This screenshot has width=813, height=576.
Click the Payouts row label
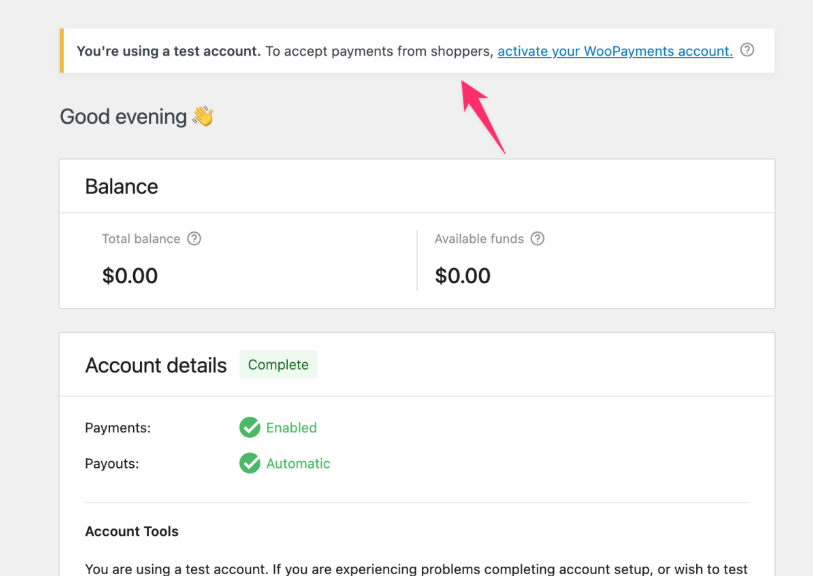(x=112, y=463)
